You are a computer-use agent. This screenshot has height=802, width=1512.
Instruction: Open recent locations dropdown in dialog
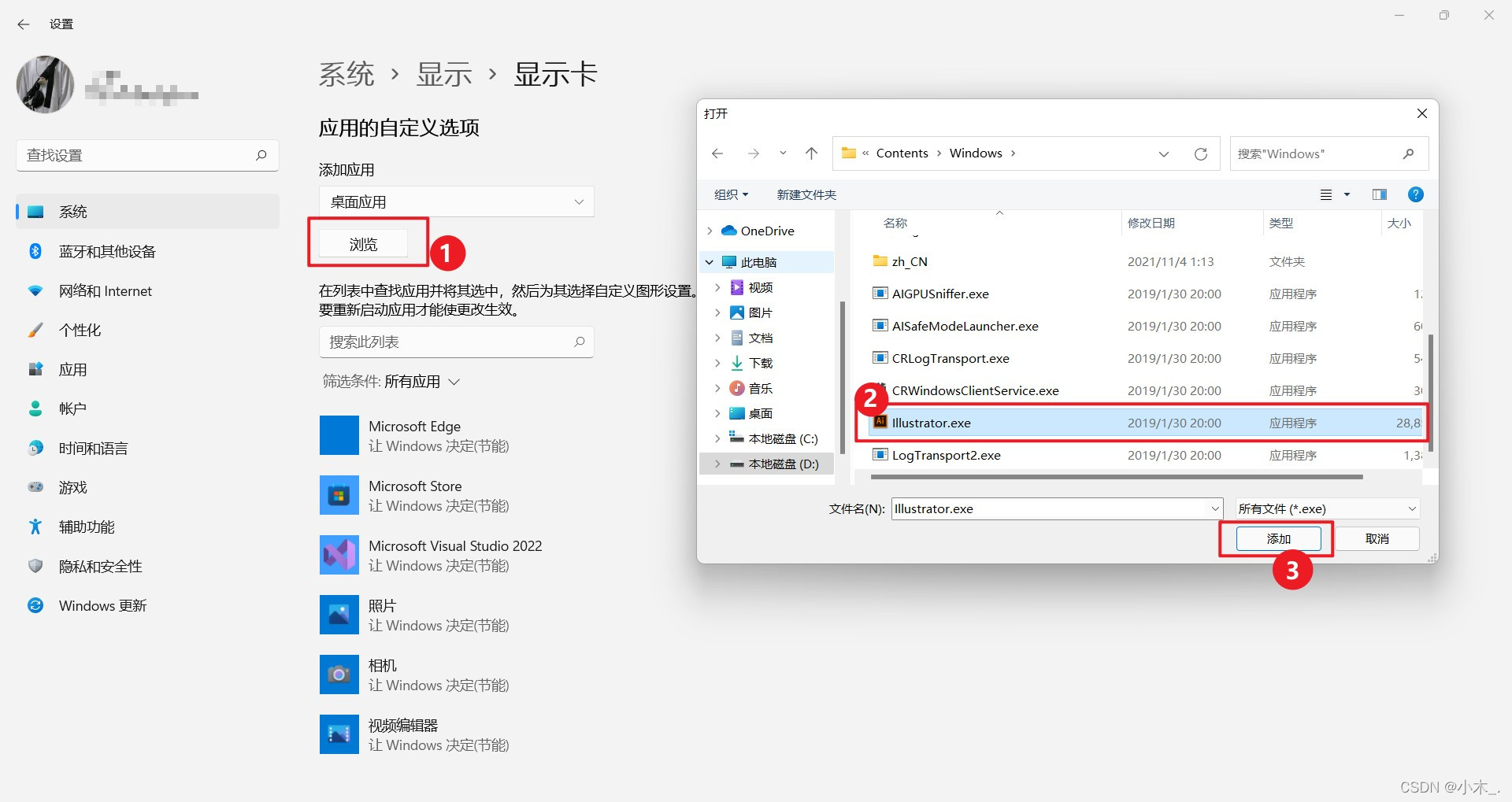point(783,153)
